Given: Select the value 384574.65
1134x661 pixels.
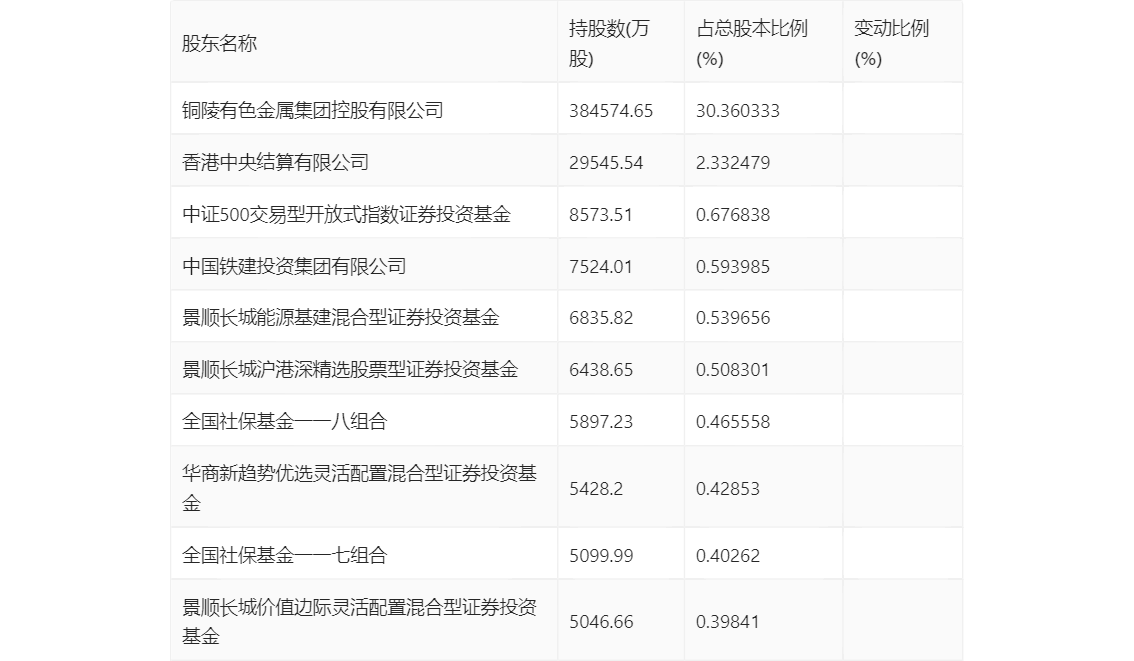Looking at the screenshot, I should pyautogui.click(x=610, y=111).
